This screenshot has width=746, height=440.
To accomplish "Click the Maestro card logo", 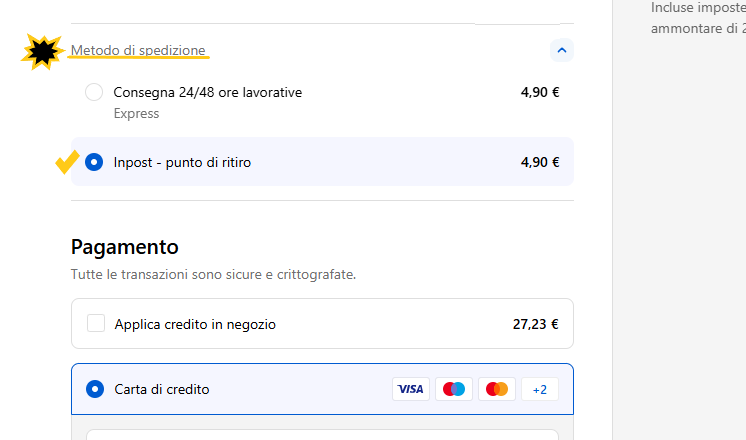I will point(454,389).
